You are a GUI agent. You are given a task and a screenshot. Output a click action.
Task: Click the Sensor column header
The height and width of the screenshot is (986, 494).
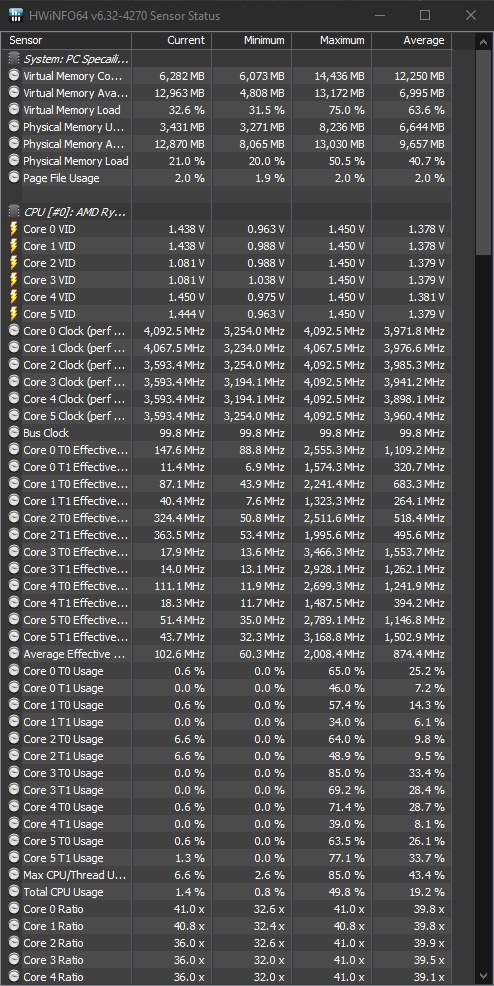point(67,40)
